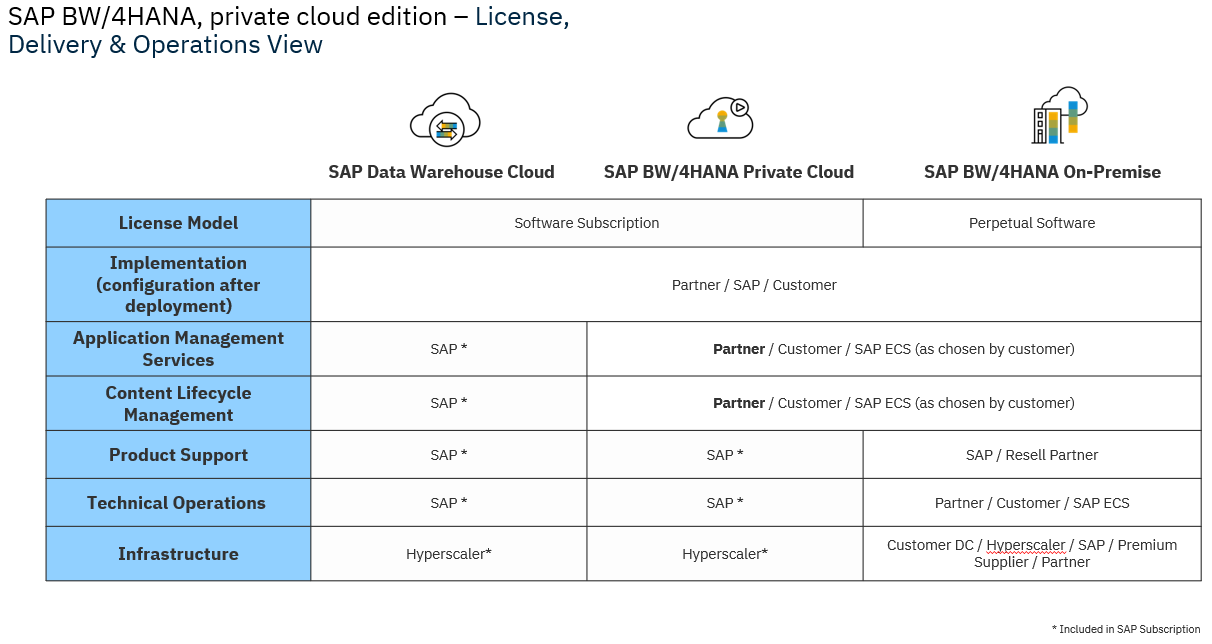Viewport: 1212px width, 644px height.
Task: Click the slide title text
Action: pos(289,31)
